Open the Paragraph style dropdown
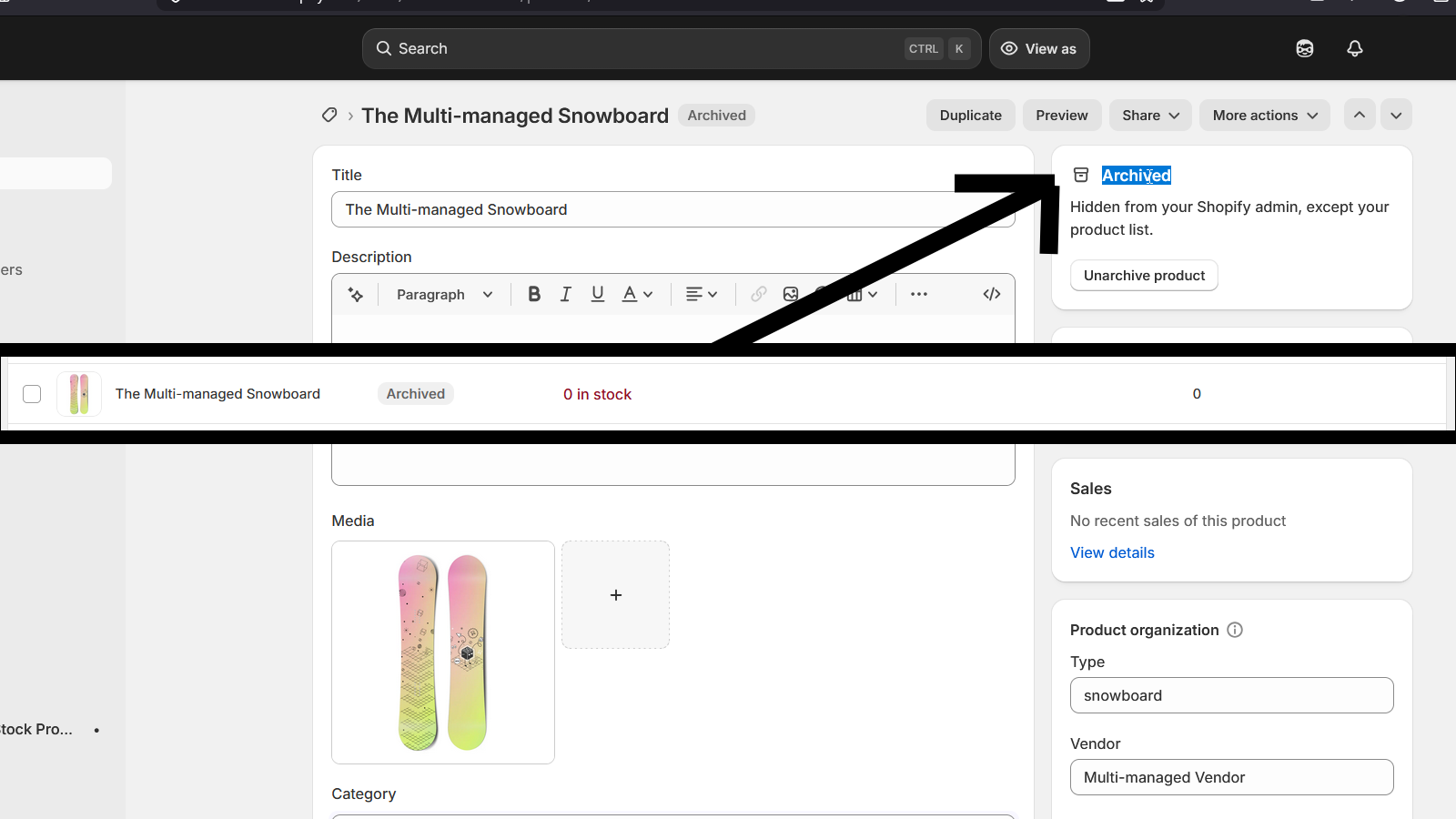 pos(444,294)
